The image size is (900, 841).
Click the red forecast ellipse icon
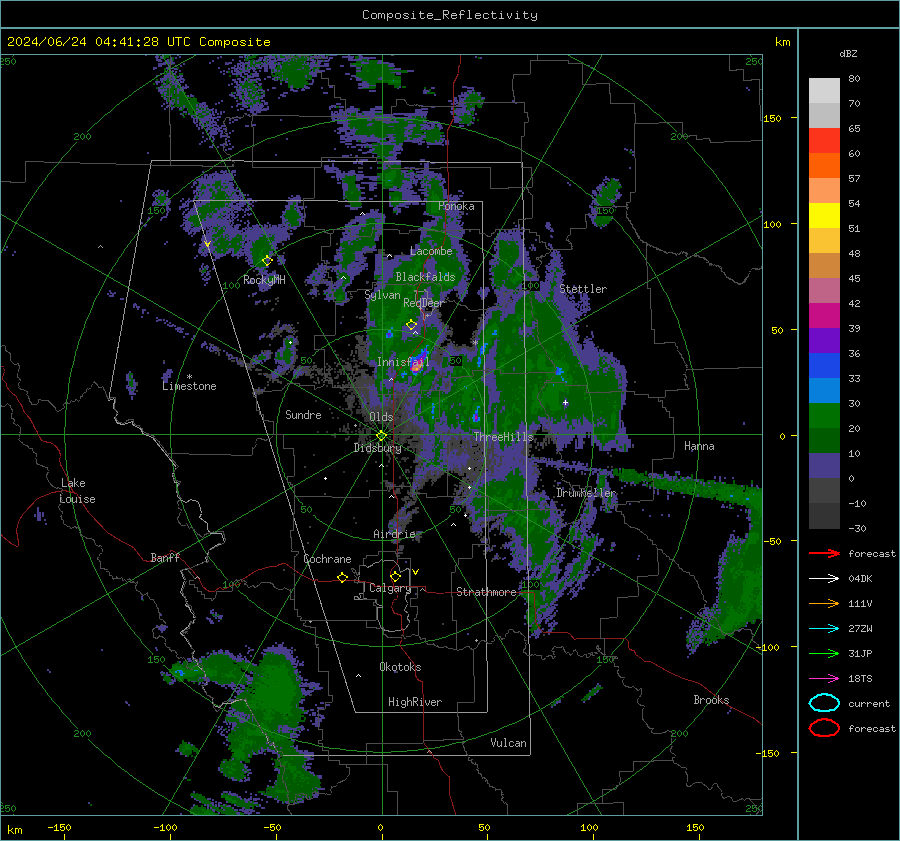pyautogui.click(x=824, y=728)
